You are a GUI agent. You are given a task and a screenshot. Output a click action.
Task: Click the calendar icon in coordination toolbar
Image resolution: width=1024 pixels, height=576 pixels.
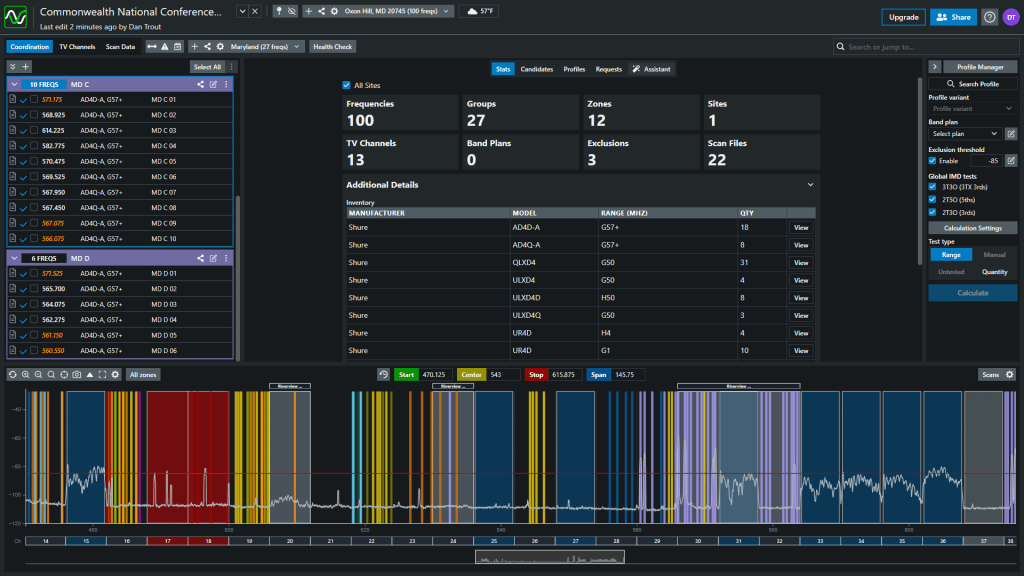[x=177, y=46]
